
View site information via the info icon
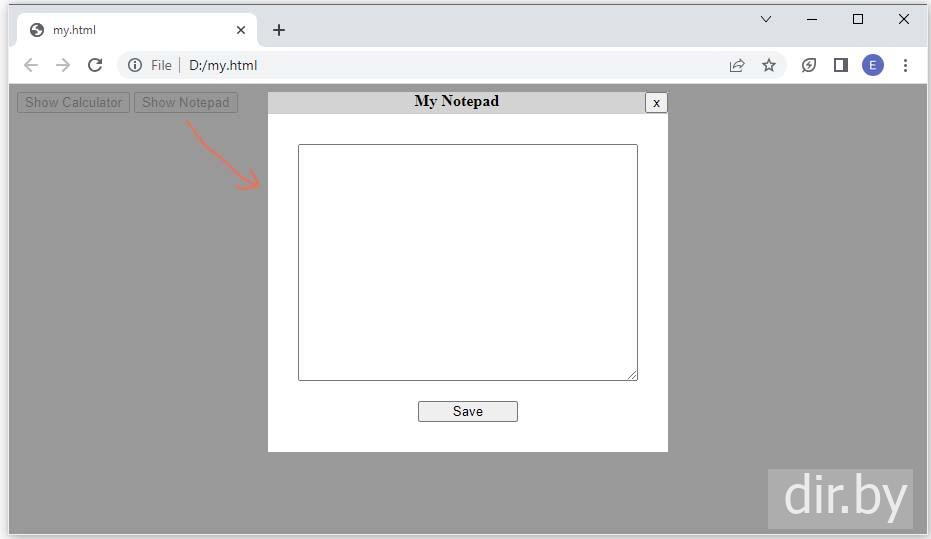135,65
